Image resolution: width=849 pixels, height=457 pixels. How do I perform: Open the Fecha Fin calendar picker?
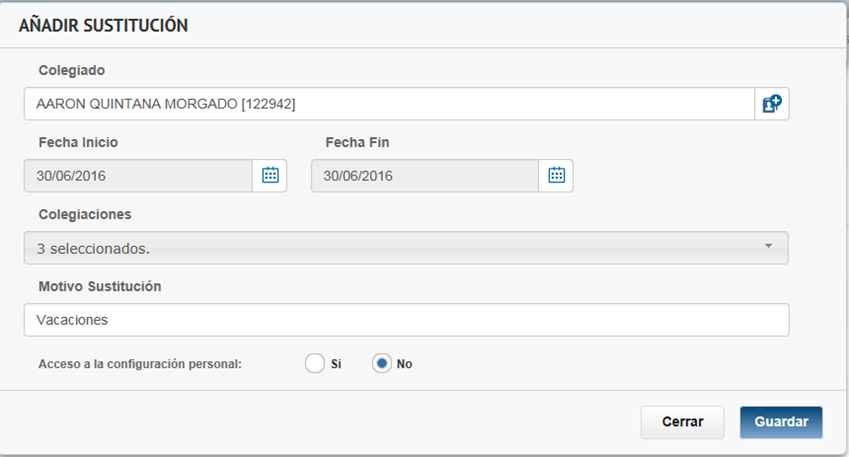pos(556,175)
